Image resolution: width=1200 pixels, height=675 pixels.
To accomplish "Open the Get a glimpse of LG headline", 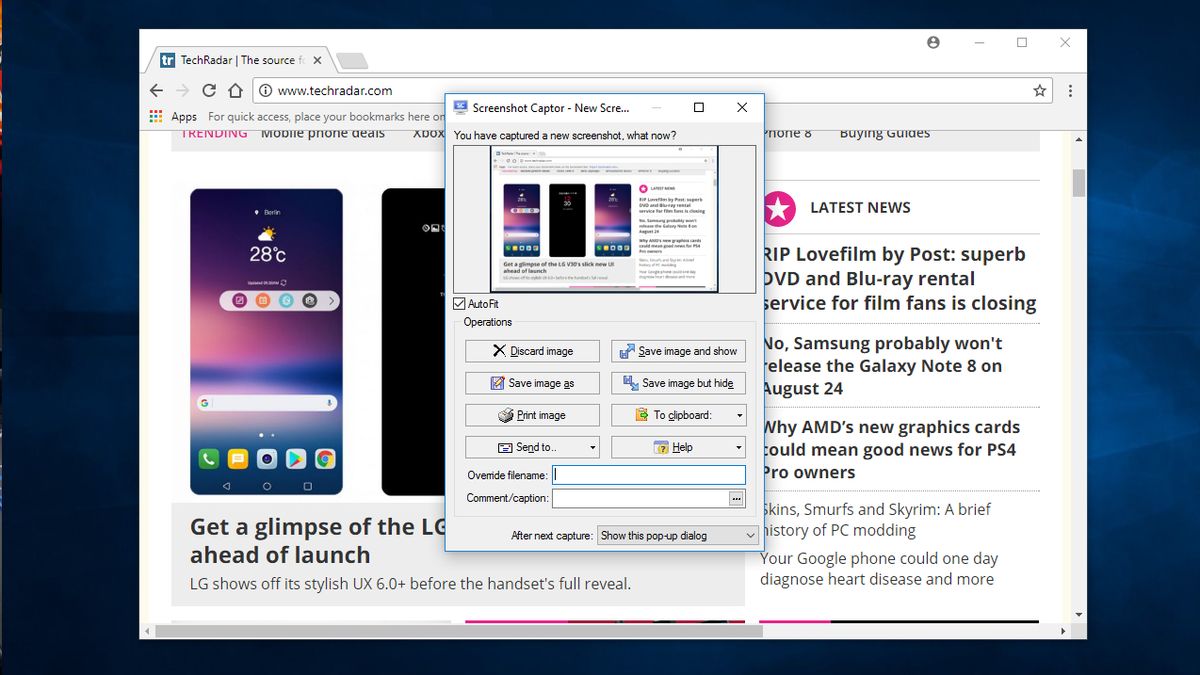I will coord(318,541).
